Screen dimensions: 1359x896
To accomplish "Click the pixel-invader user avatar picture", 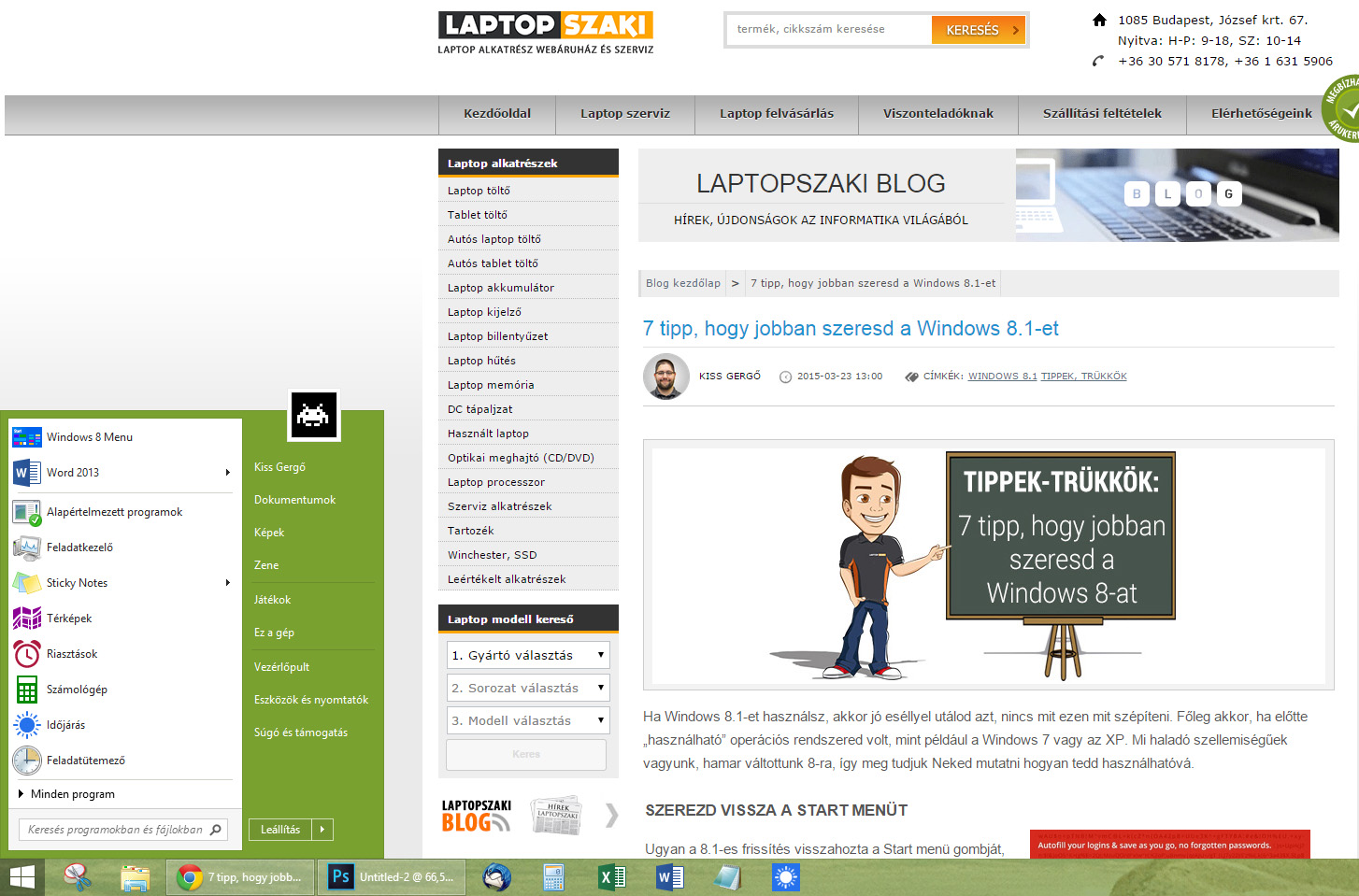I will (314, 415).
